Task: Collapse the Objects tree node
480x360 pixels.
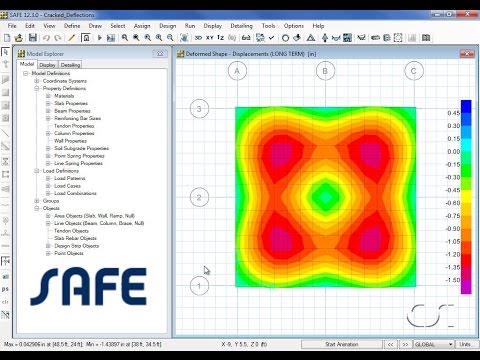Action: [37, 208]
